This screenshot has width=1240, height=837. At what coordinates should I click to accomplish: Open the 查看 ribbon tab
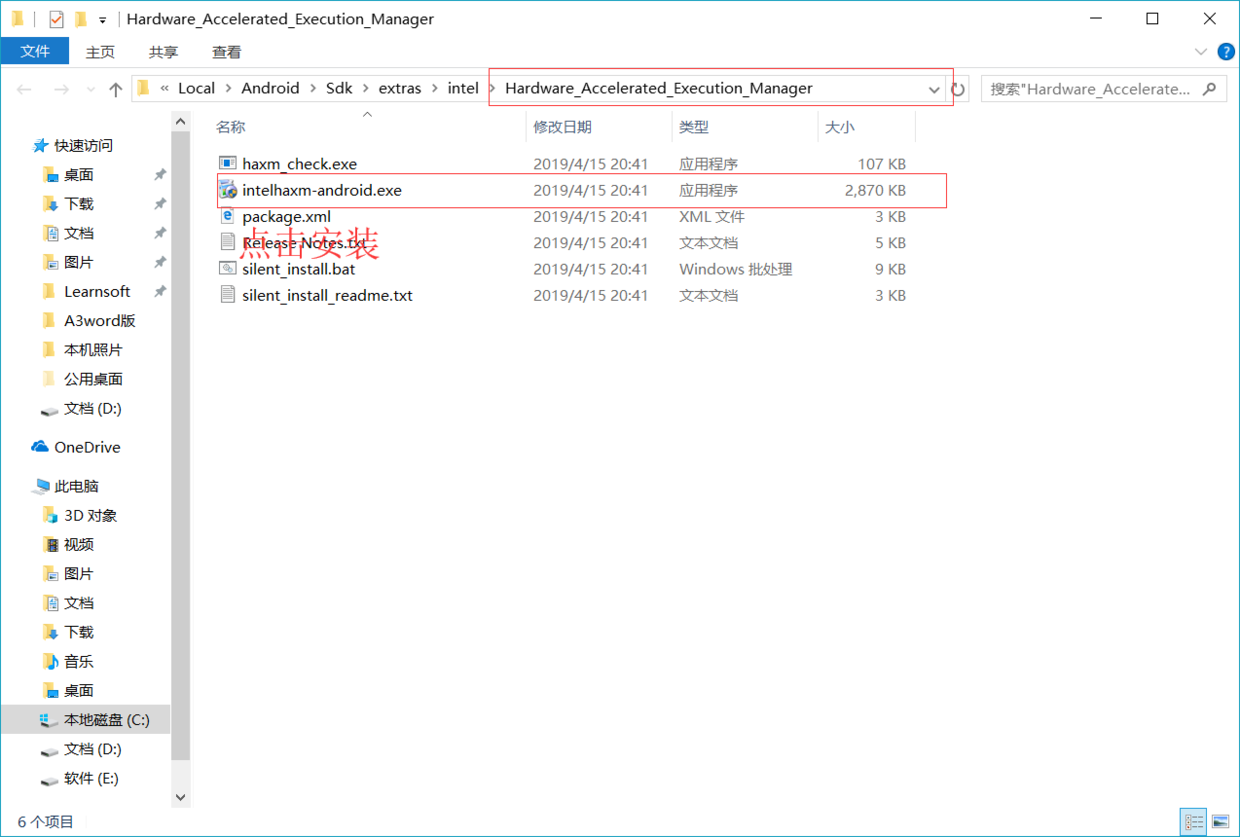[226, 52]
